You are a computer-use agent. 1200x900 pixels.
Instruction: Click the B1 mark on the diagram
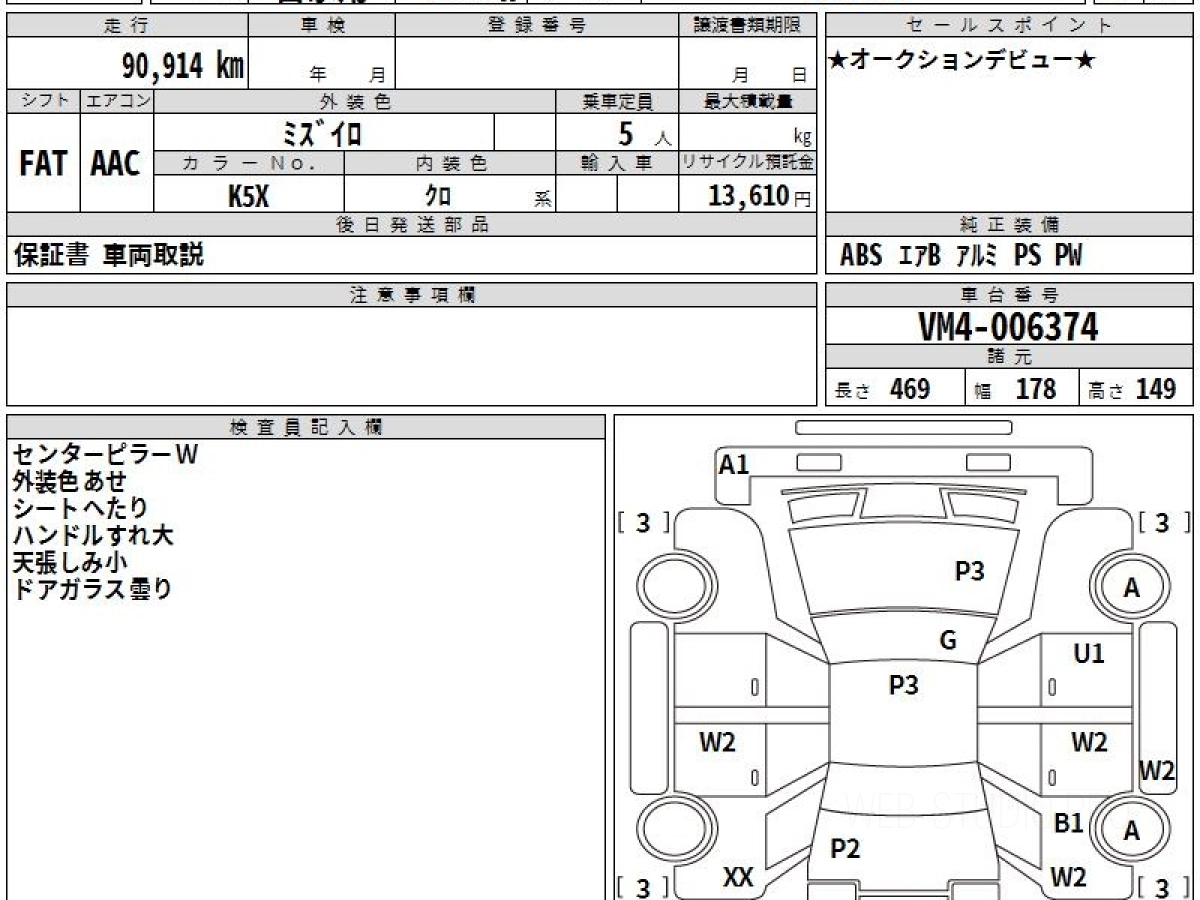click(1069, 824)
